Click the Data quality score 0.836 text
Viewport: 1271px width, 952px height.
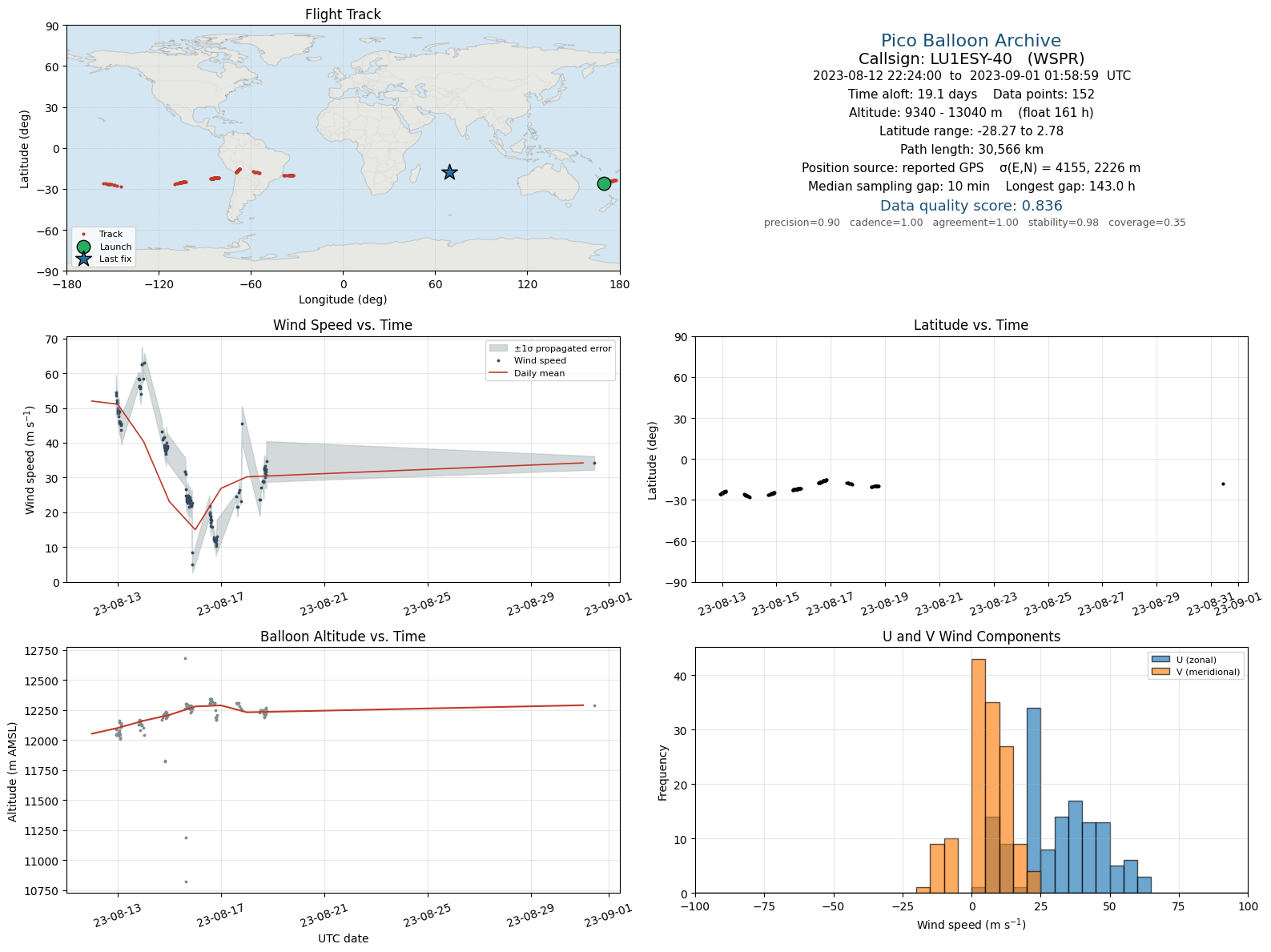tap(971, 206)
